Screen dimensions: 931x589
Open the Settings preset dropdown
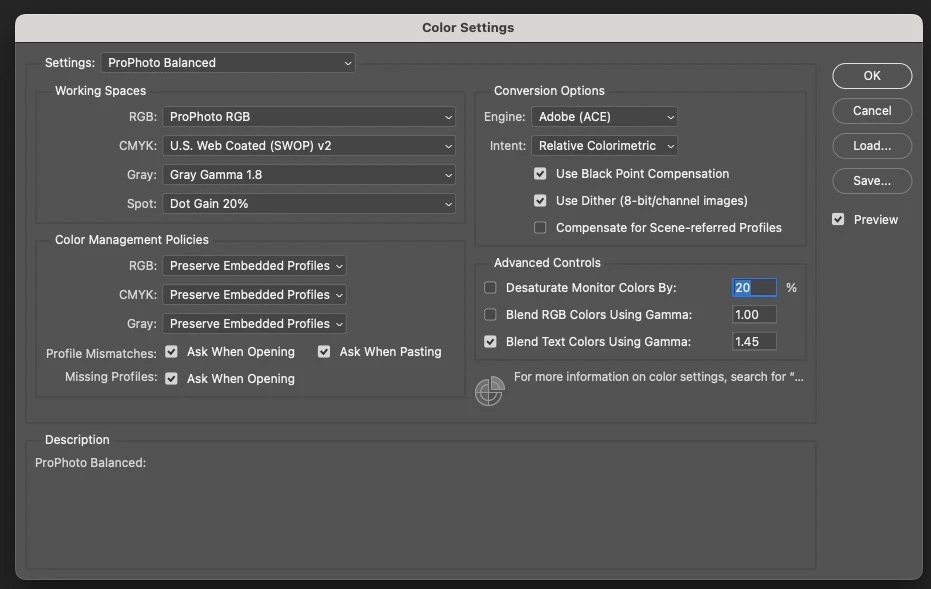(x=228, y=63)
